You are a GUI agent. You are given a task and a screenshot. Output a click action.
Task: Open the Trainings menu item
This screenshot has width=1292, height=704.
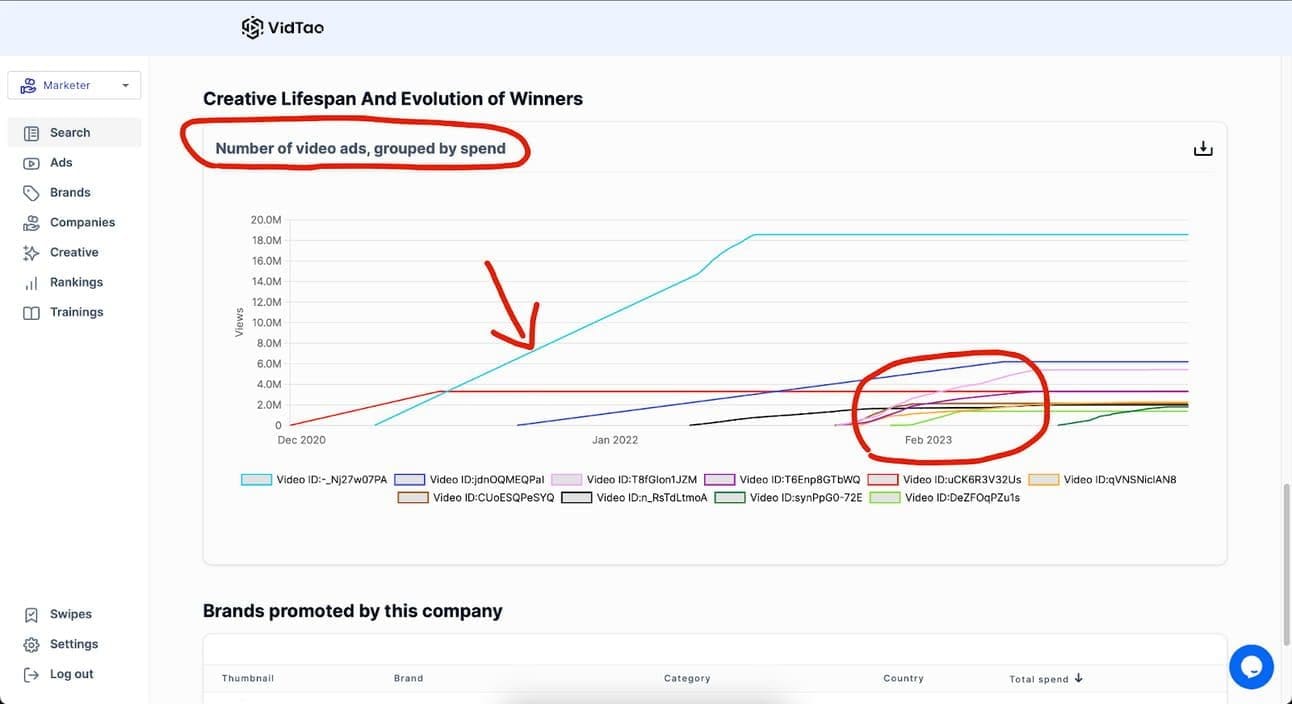pyautogui.click(x=76, y=313)
